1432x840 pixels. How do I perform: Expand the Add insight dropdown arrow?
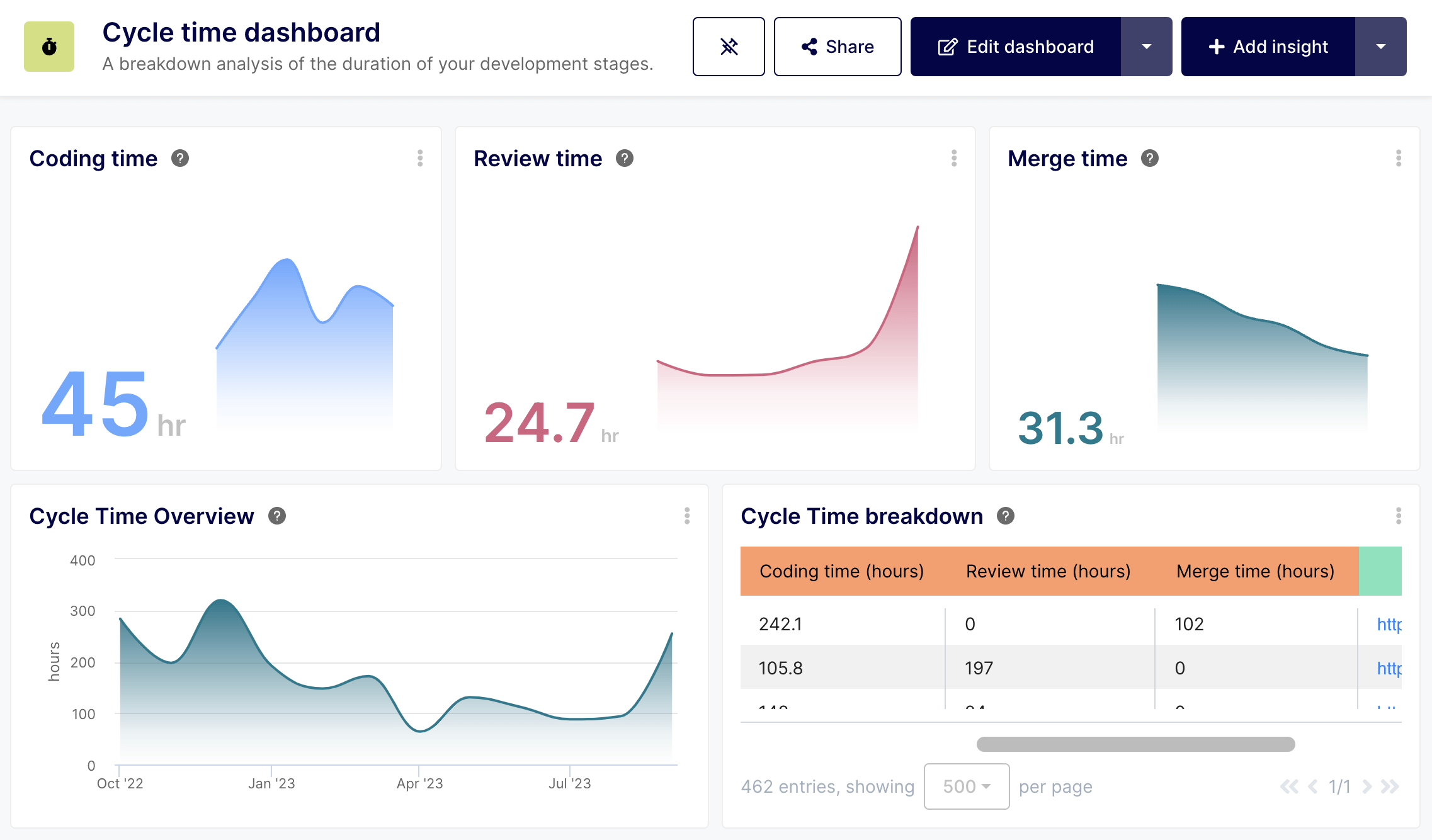pyautogui.click(x=1381, y=46)
